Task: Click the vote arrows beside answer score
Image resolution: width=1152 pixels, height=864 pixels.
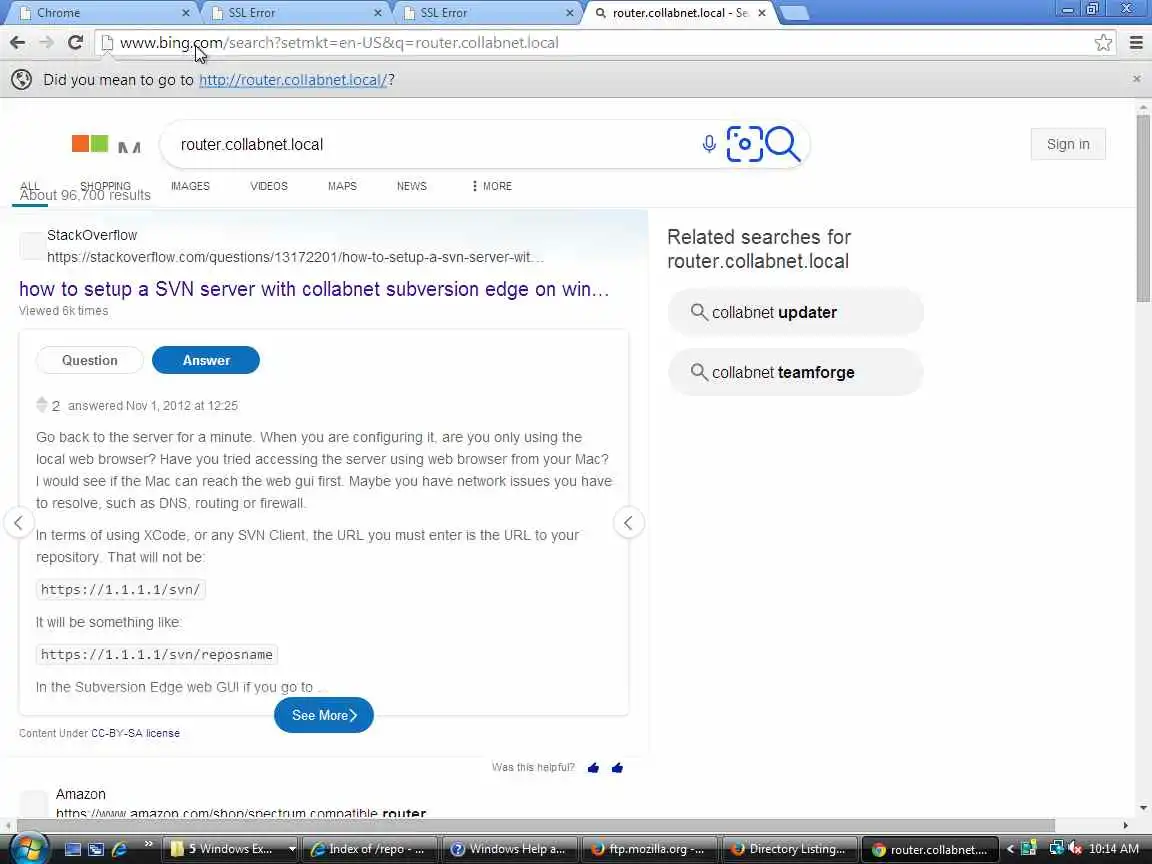Action: click(x=42, y=405)
